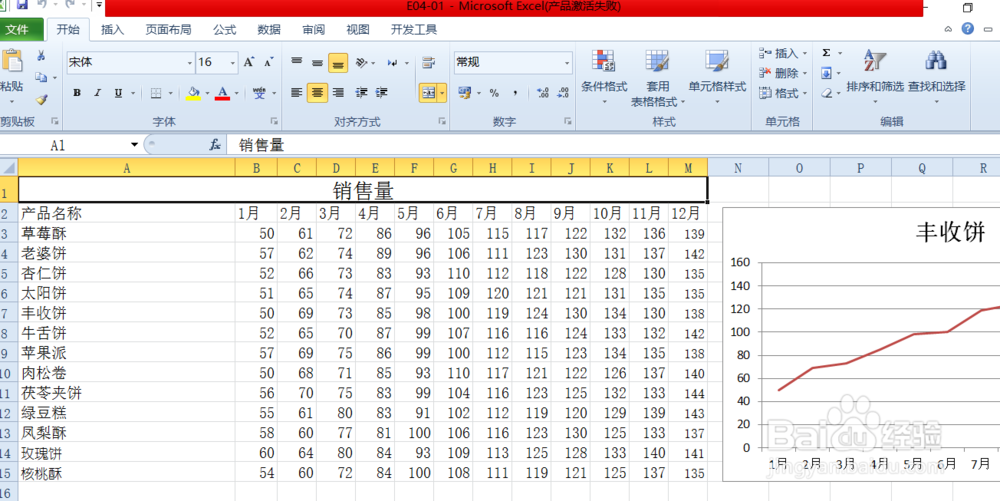Open the font dialog launcher (字体)
The height and width of the screenshot is (501, 1000).
click(x=274, y=120)
